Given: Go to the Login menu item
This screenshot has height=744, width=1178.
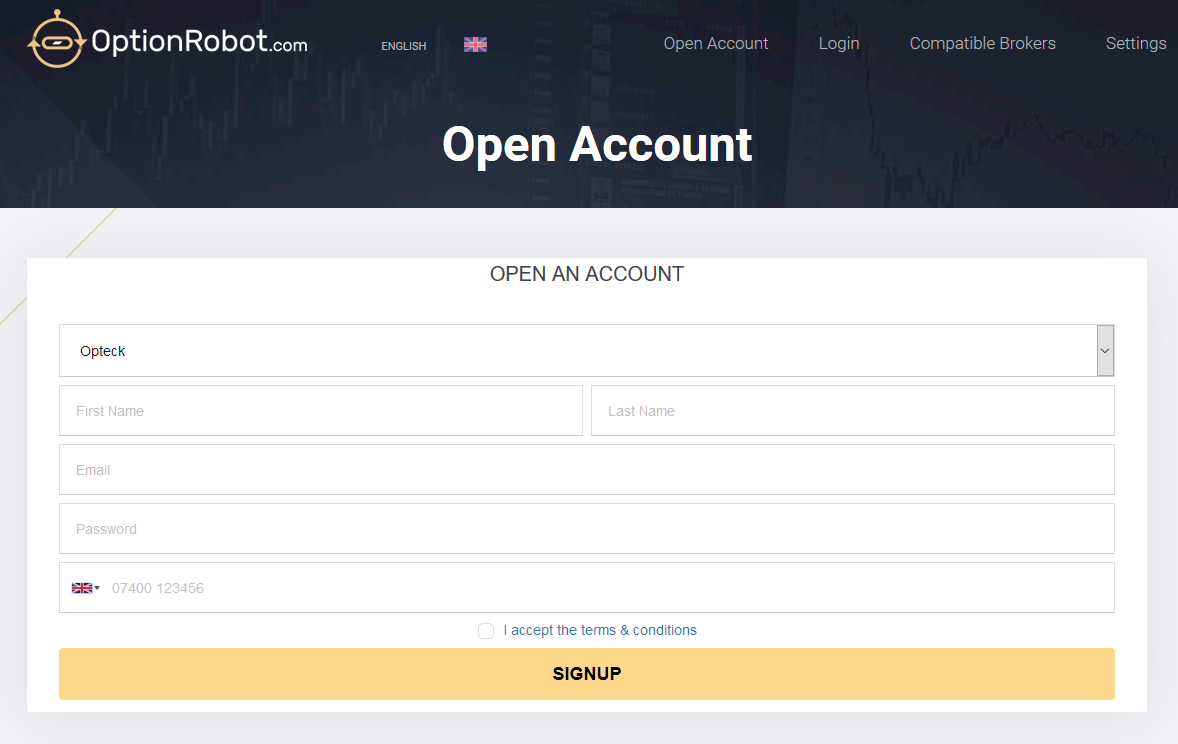Looking at the screenshot, I should click(838, 44).
